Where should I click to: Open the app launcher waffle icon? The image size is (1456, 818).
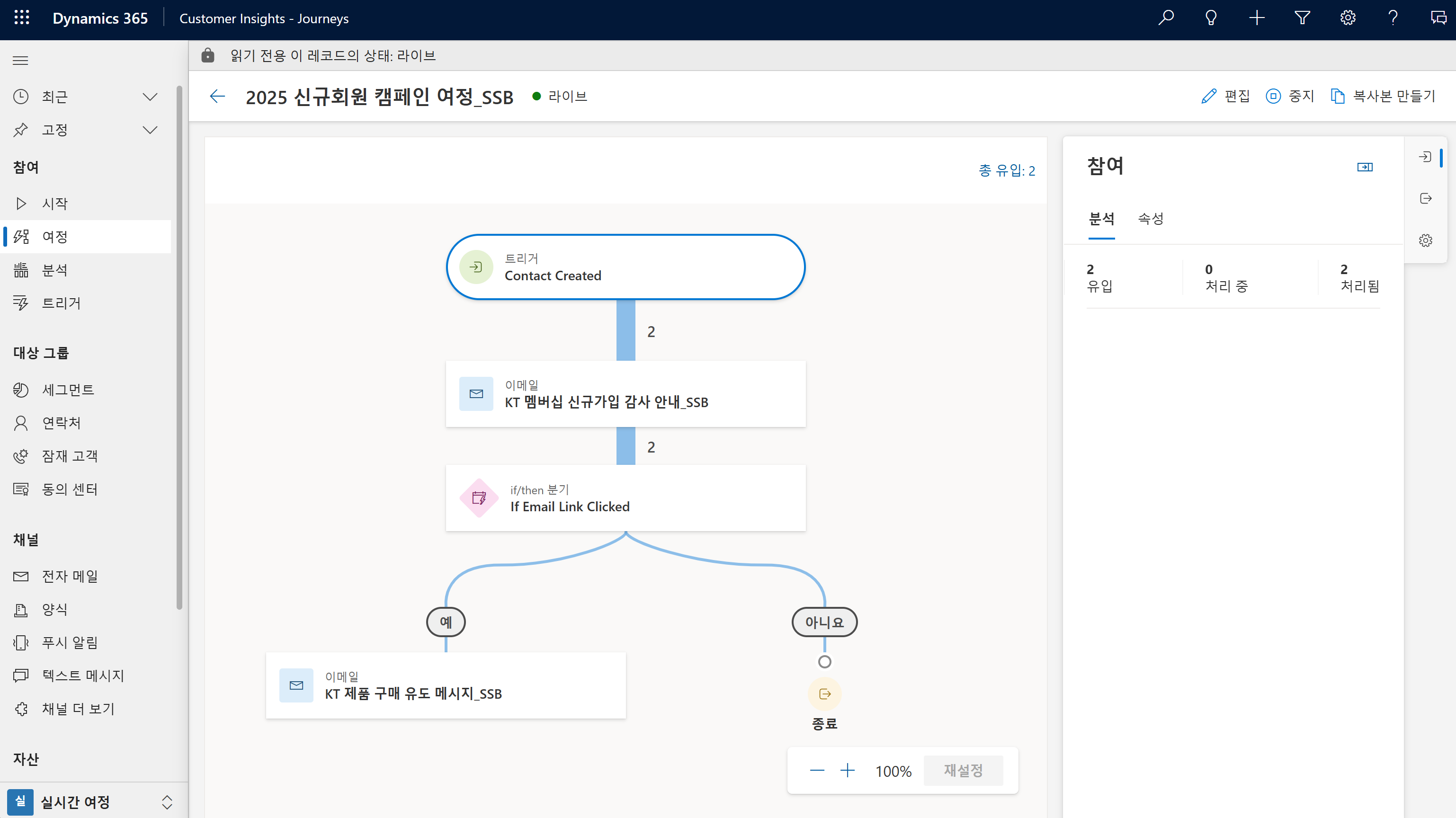tap(21, 18)
